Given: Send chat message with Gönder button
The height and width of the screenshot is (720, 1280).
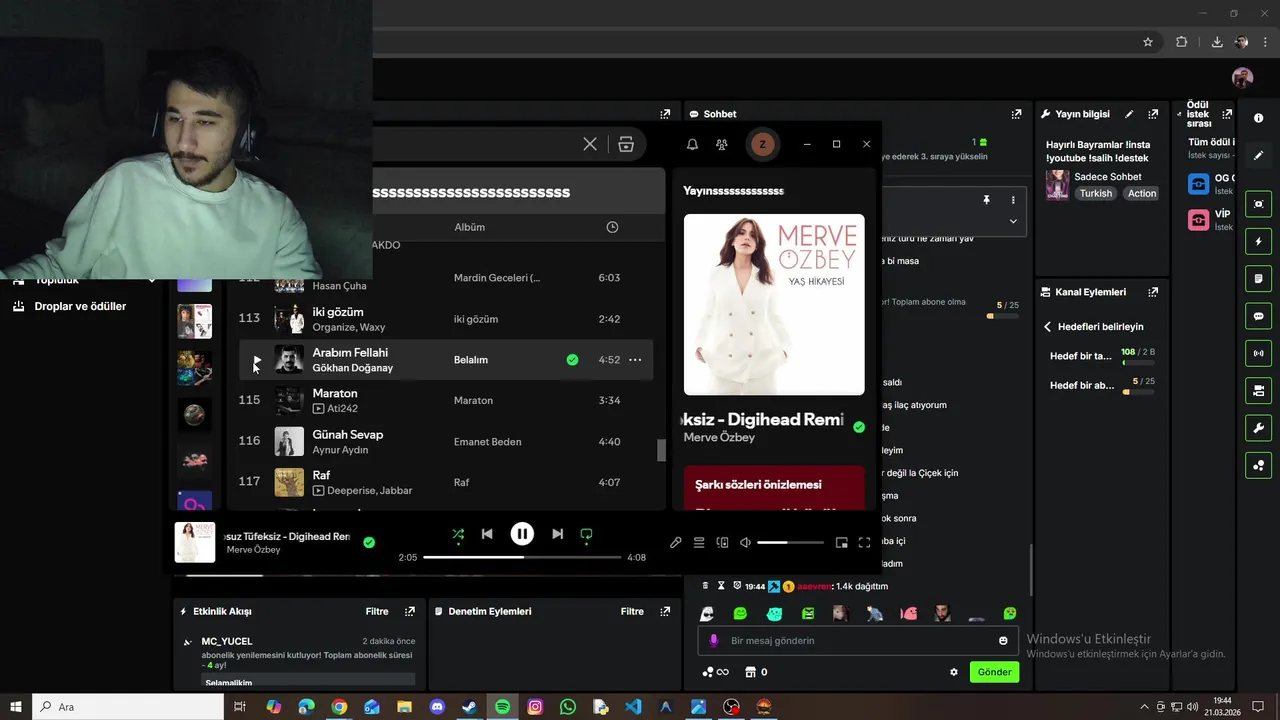Looking at the screenshot, I should point(994,672).
